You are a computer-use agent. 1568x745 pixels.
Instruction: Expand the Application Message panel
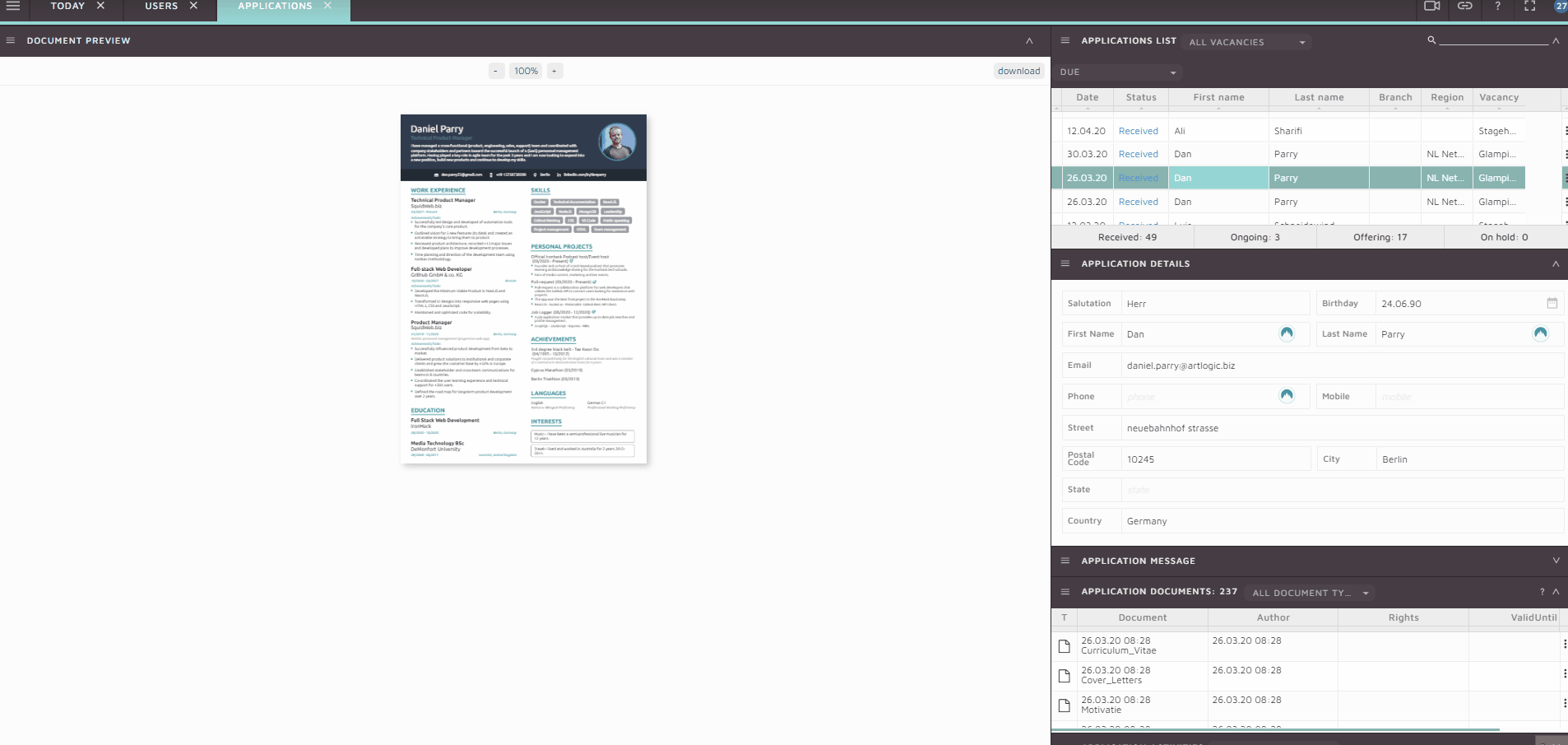click(x=1556, y=561)
